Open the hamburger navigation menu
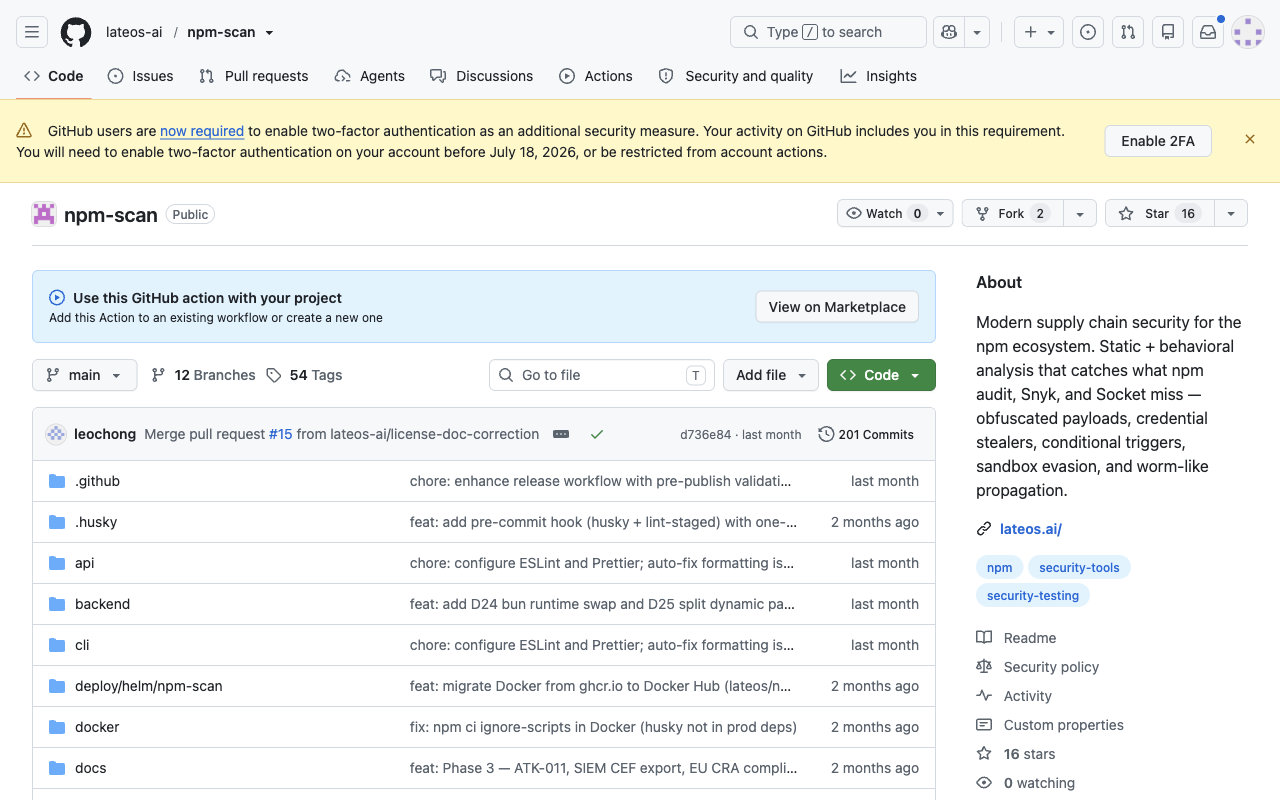The width and height of the screenshot is (1280, 800). point(32,32)
